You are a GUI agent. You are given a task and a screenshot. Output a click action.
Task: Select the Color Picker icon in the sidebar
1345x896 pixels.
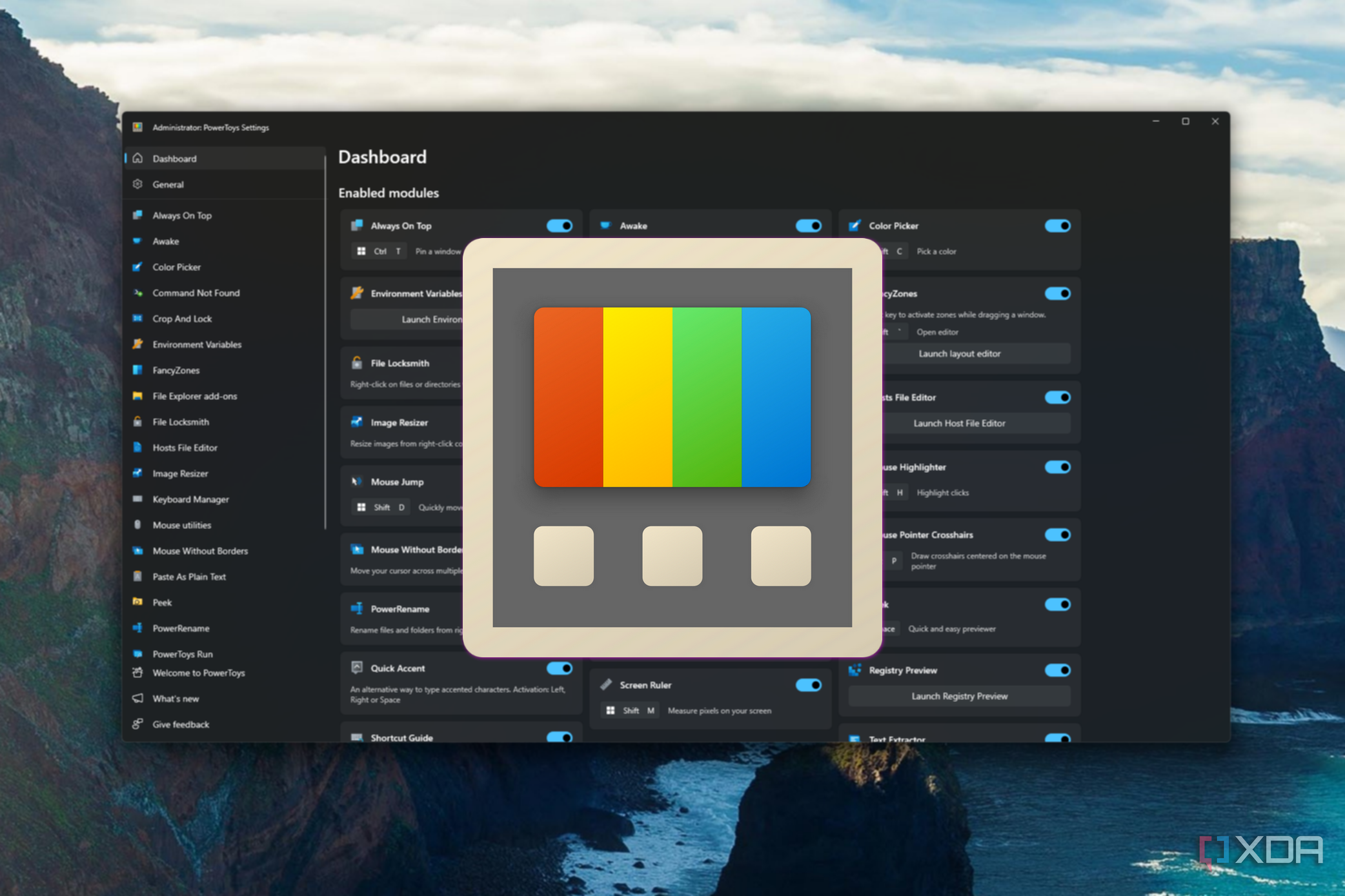point(137,266)
